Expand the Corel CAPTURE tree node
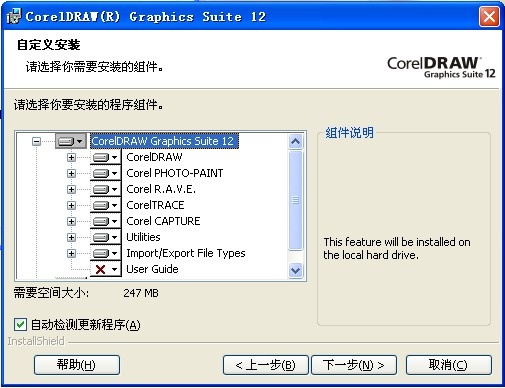Image resolution: width=505 pixels, height=388 pixels. point(71,221)
